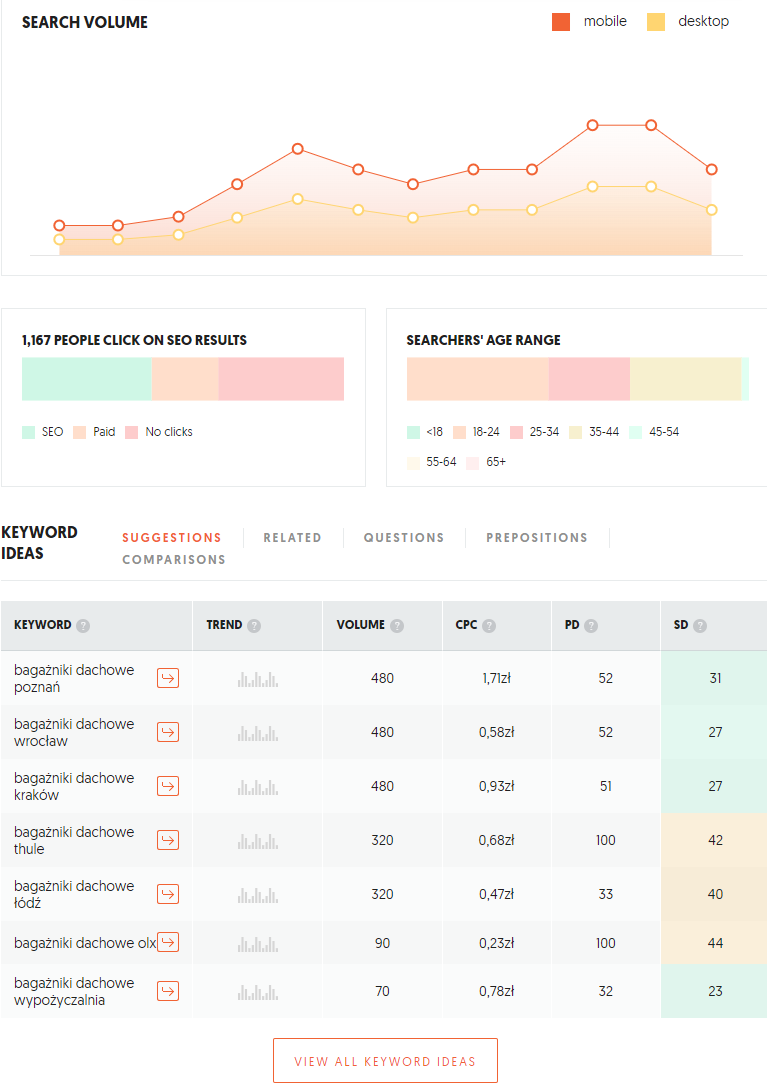Click trend sparkline for bagażniki dachowe thule
This screenshot has height=1085, width=767.
click(x=258, y=841)
